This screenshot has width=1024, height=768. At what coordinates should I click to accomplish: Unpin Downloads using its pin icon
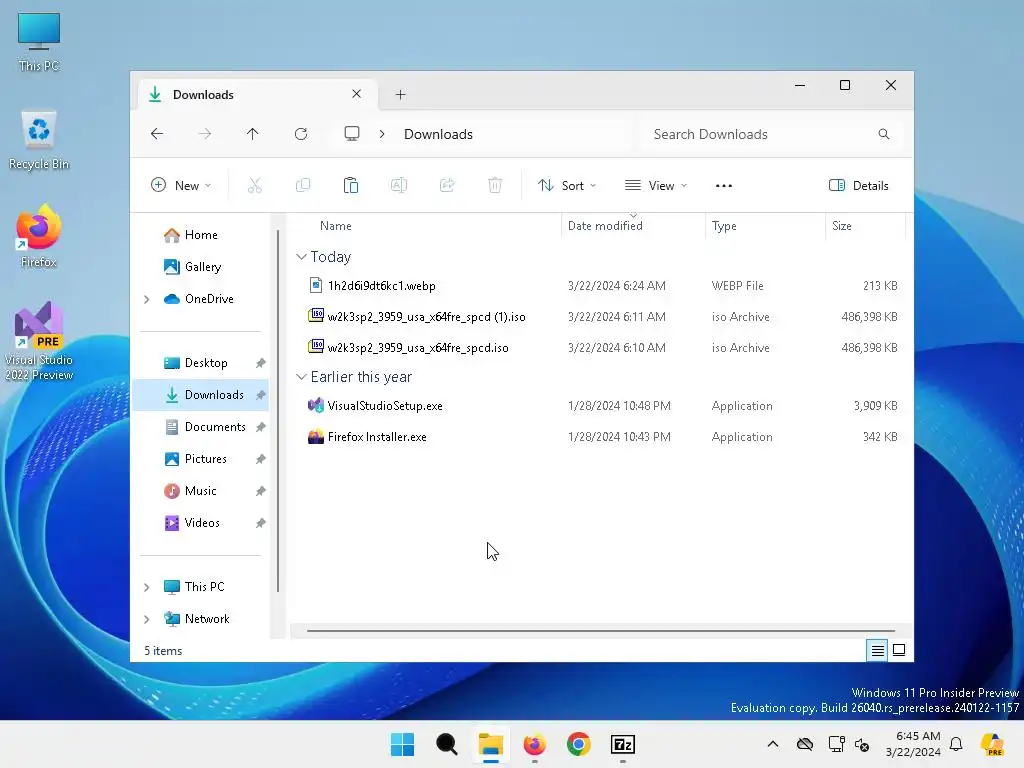point(261,395)
